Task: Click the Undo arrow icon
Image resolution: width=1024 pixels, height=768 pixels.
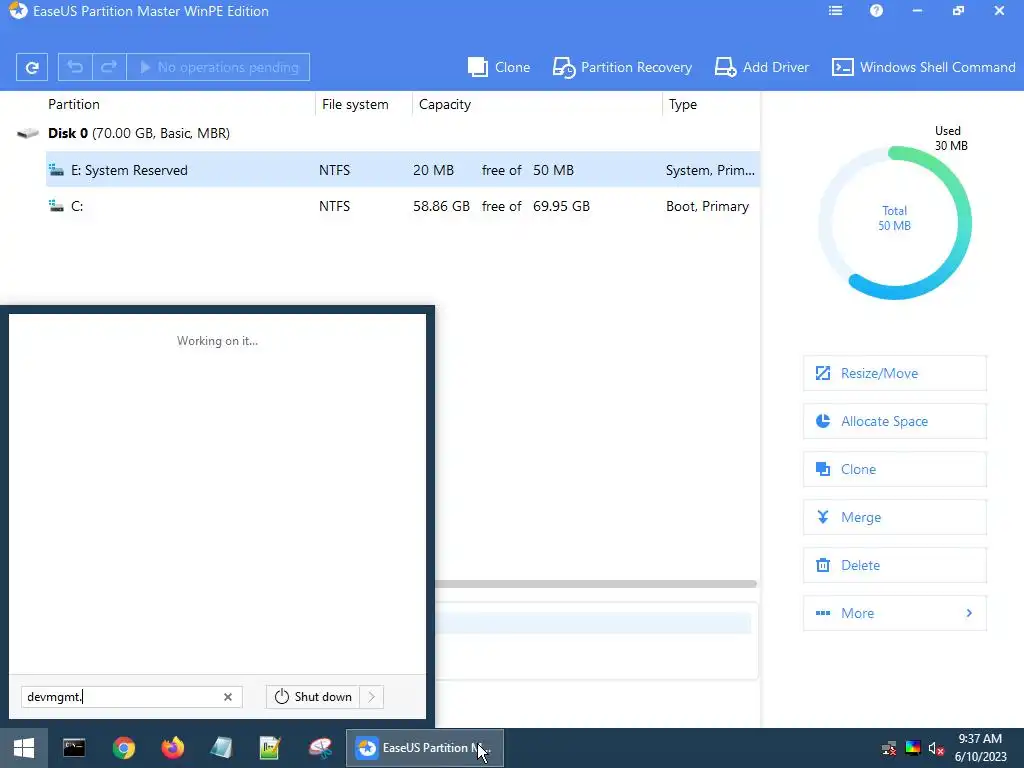Action: click(75, 67)
